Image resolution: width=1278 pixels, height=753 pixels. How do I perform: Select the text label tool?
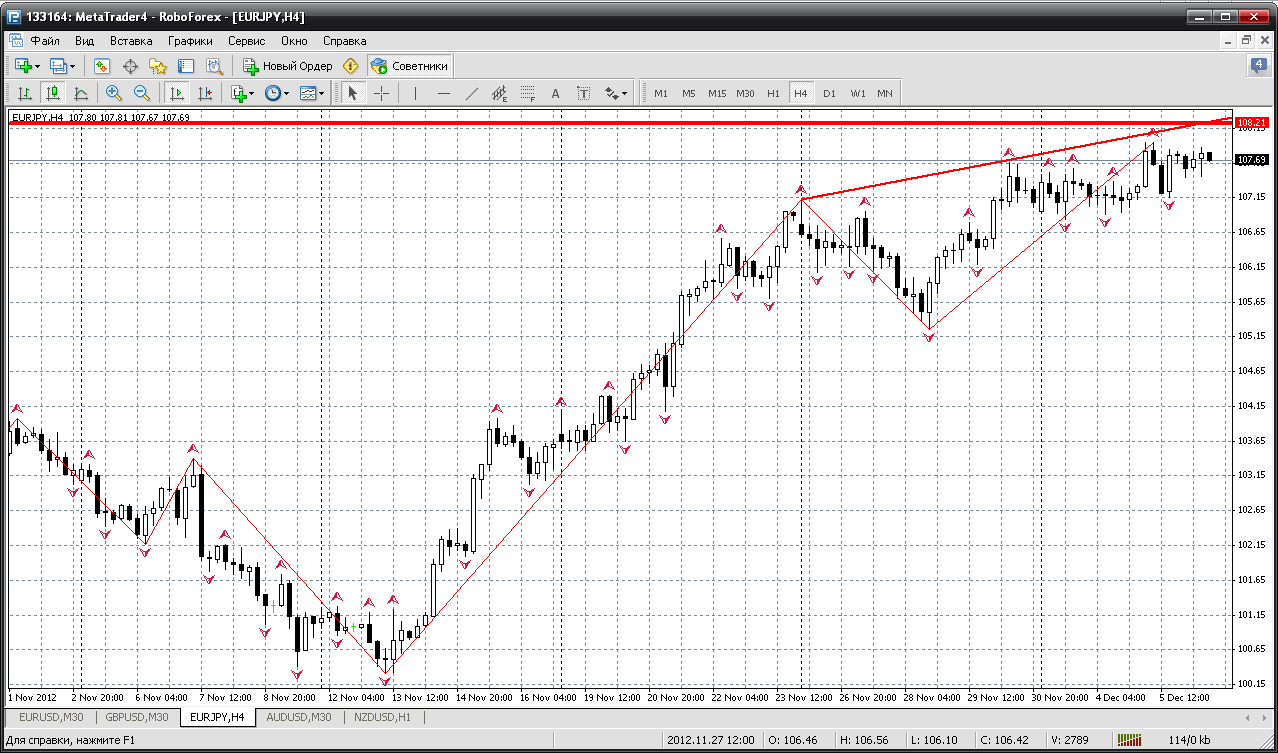pyautogui.click(x=584, y=93)
